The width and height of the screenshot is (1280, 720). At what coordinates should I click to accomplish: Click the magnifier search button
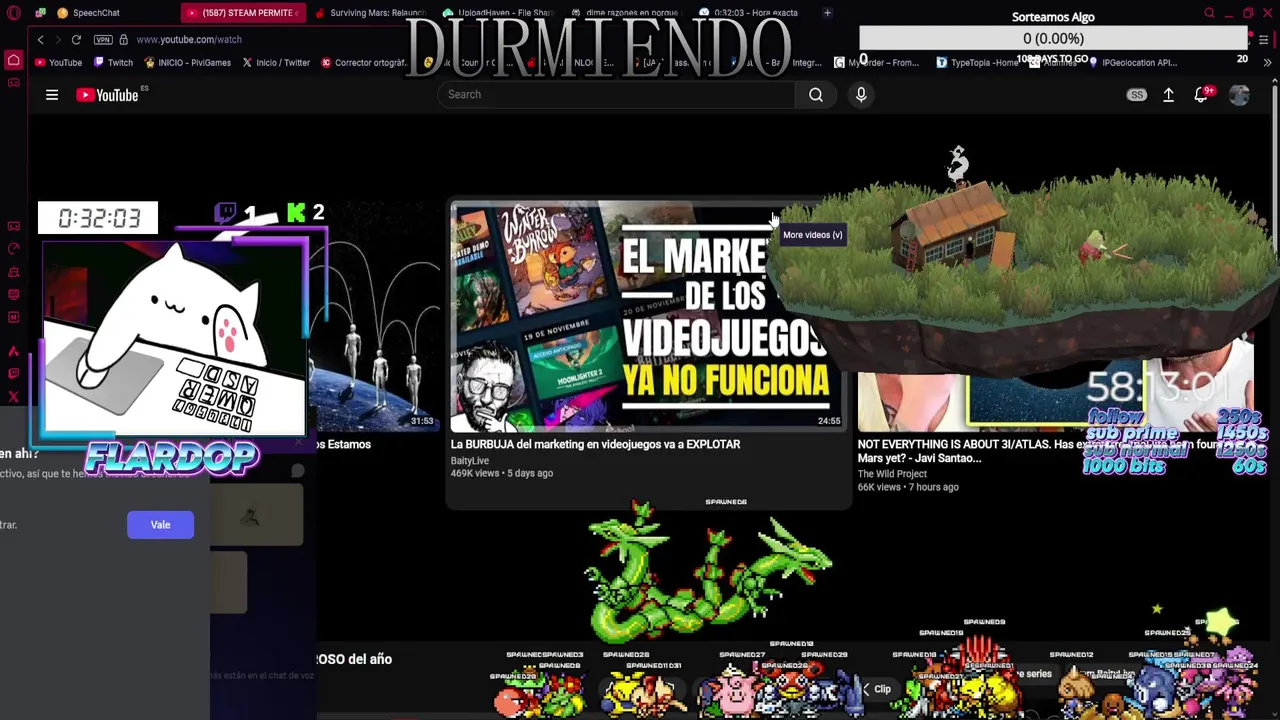[x=816, y=94]
